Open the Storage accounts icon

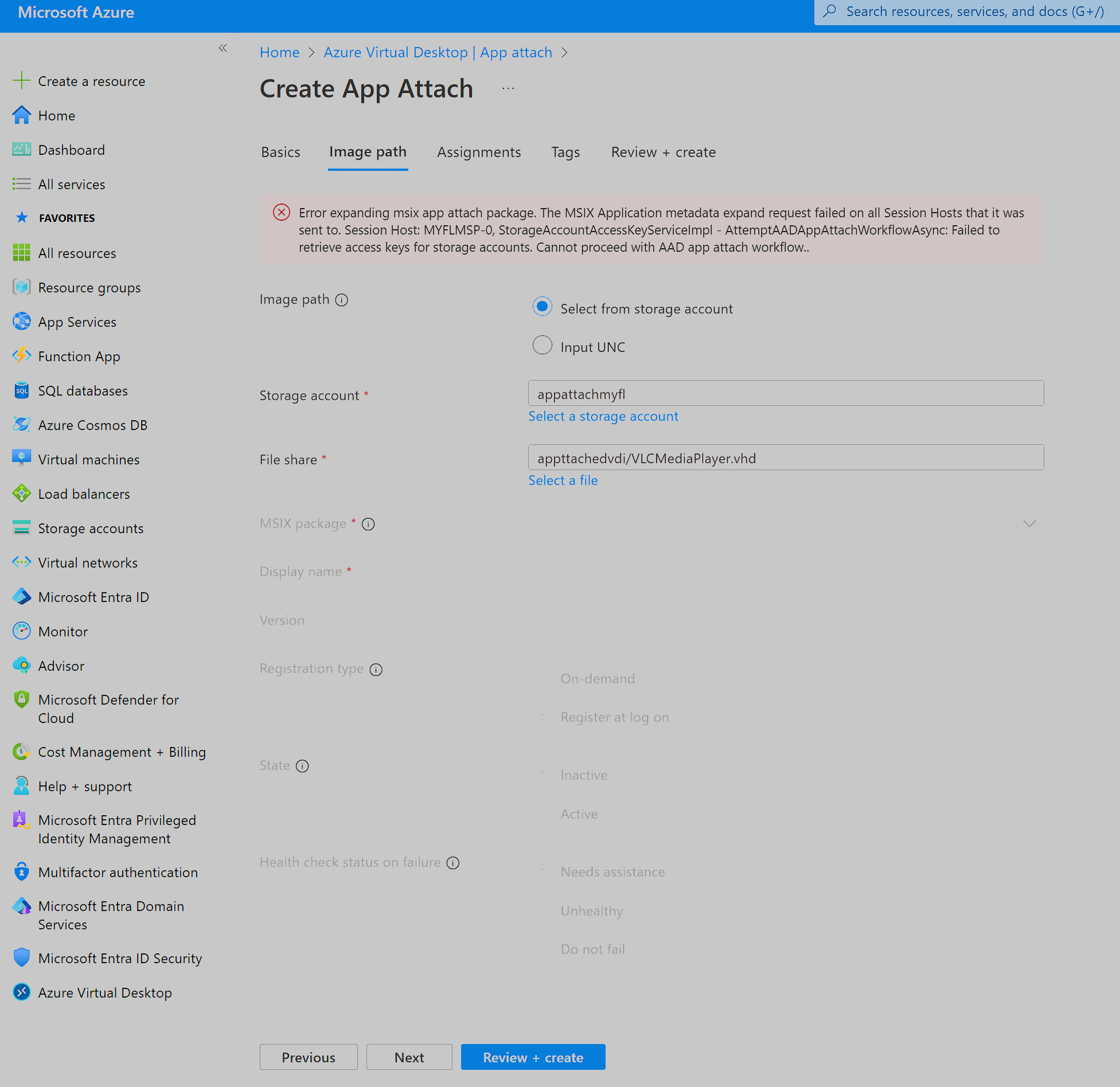pos(21,527)
